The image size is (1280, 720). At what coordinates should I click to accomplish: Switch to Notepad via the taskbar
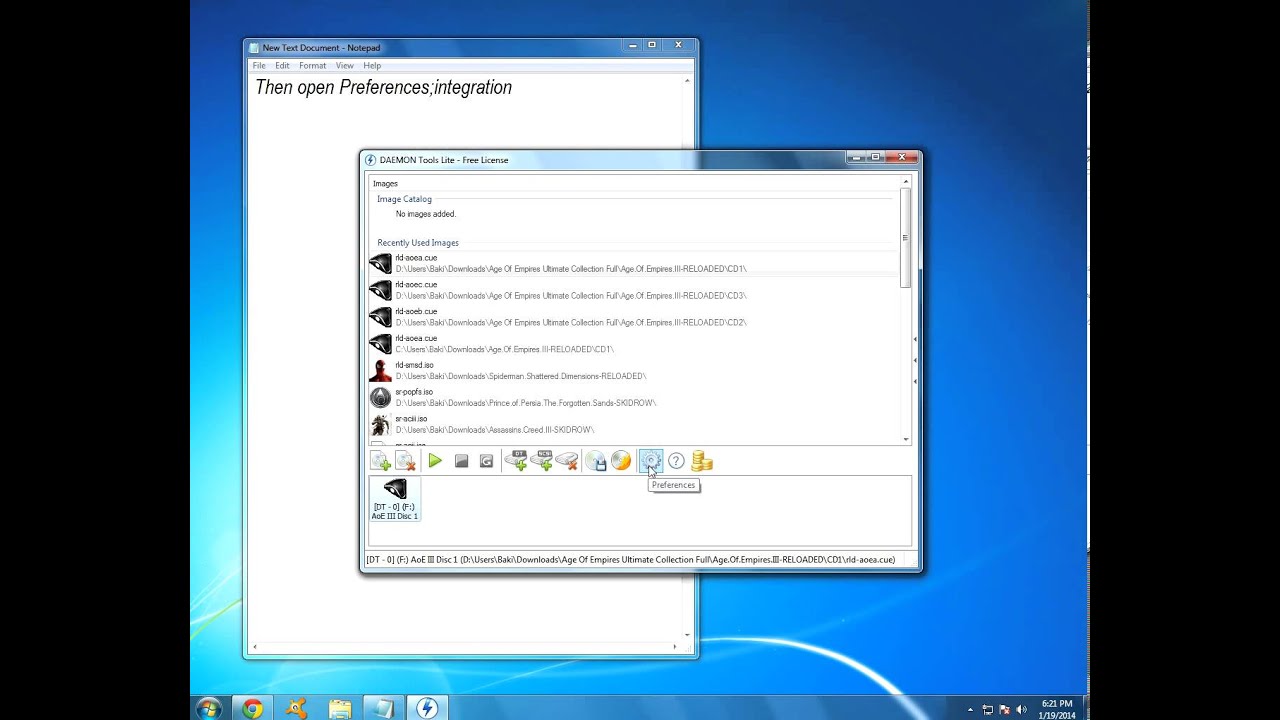tap(383, 708)
